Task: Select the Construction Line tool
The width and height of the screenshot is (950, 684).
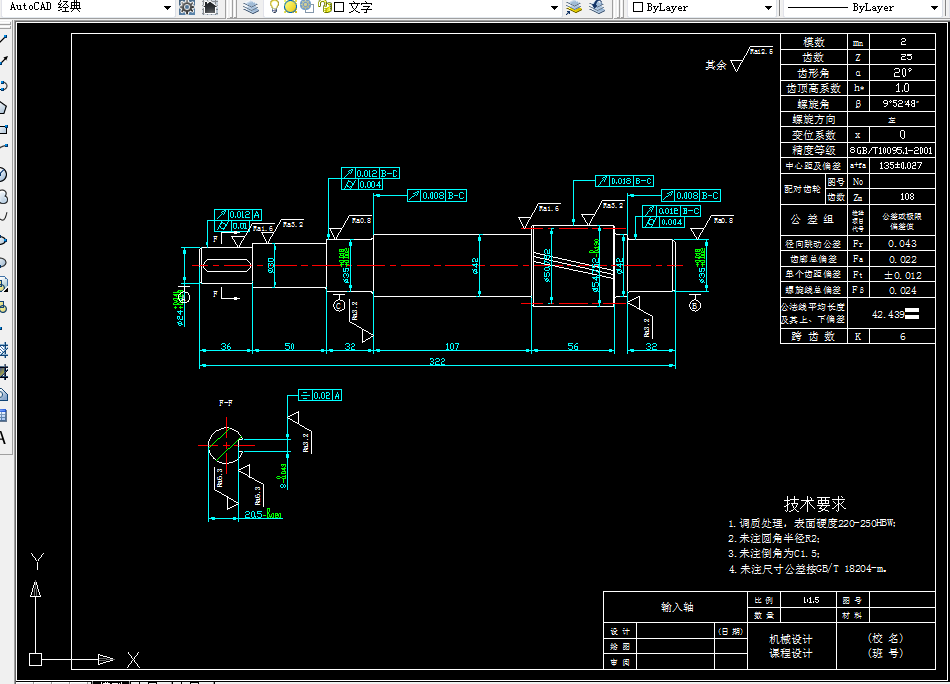Action: [3, 61]
